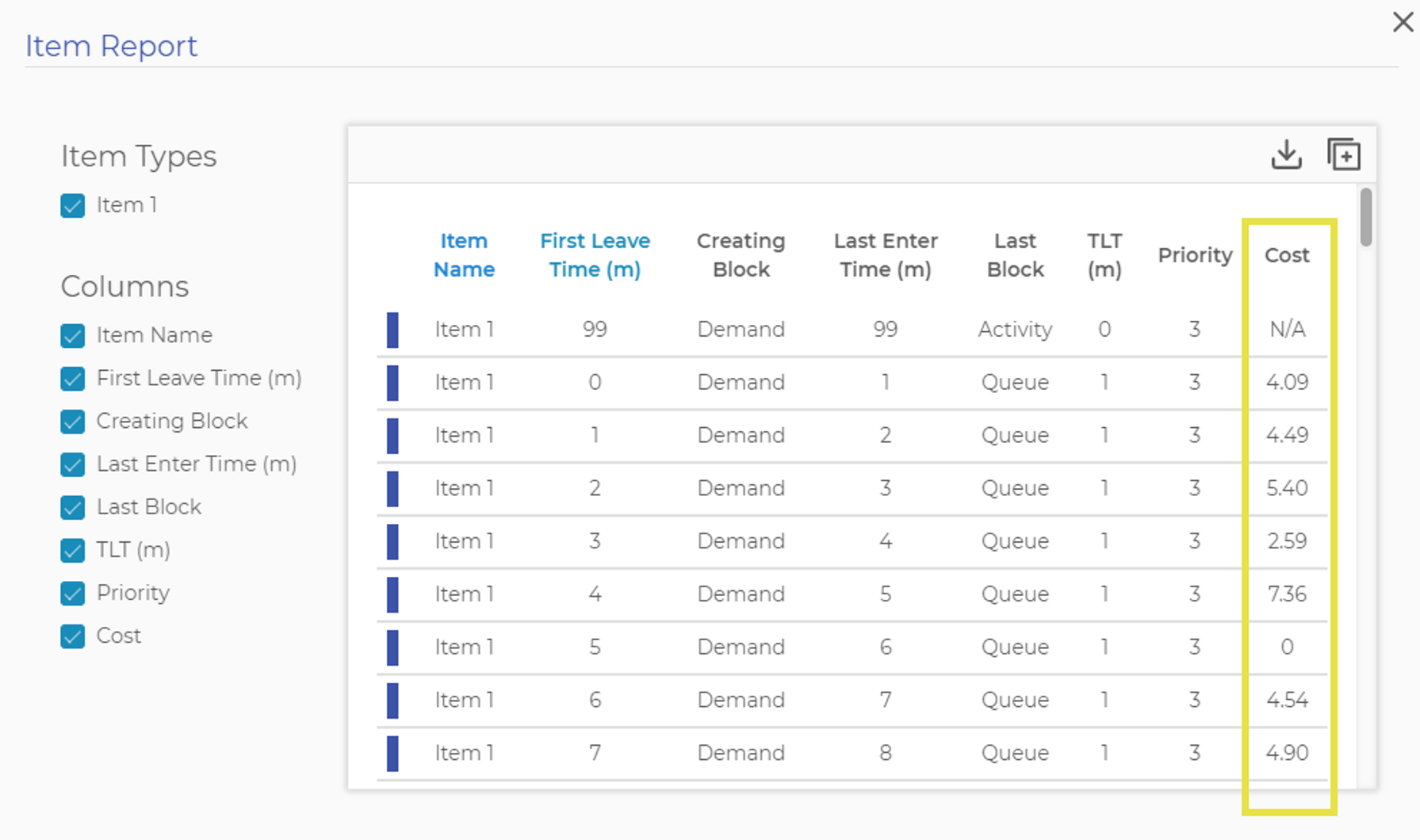Disable the First Leave Time (m) column
Screen dimensions: 1420x840
pos(73,379)
